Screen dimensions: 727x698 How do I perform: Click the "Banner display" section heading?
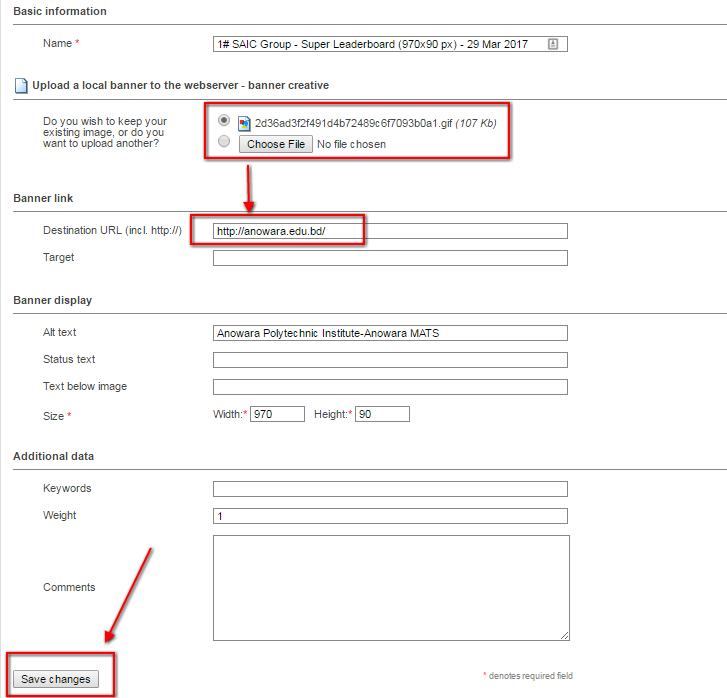tap(53, 301)
